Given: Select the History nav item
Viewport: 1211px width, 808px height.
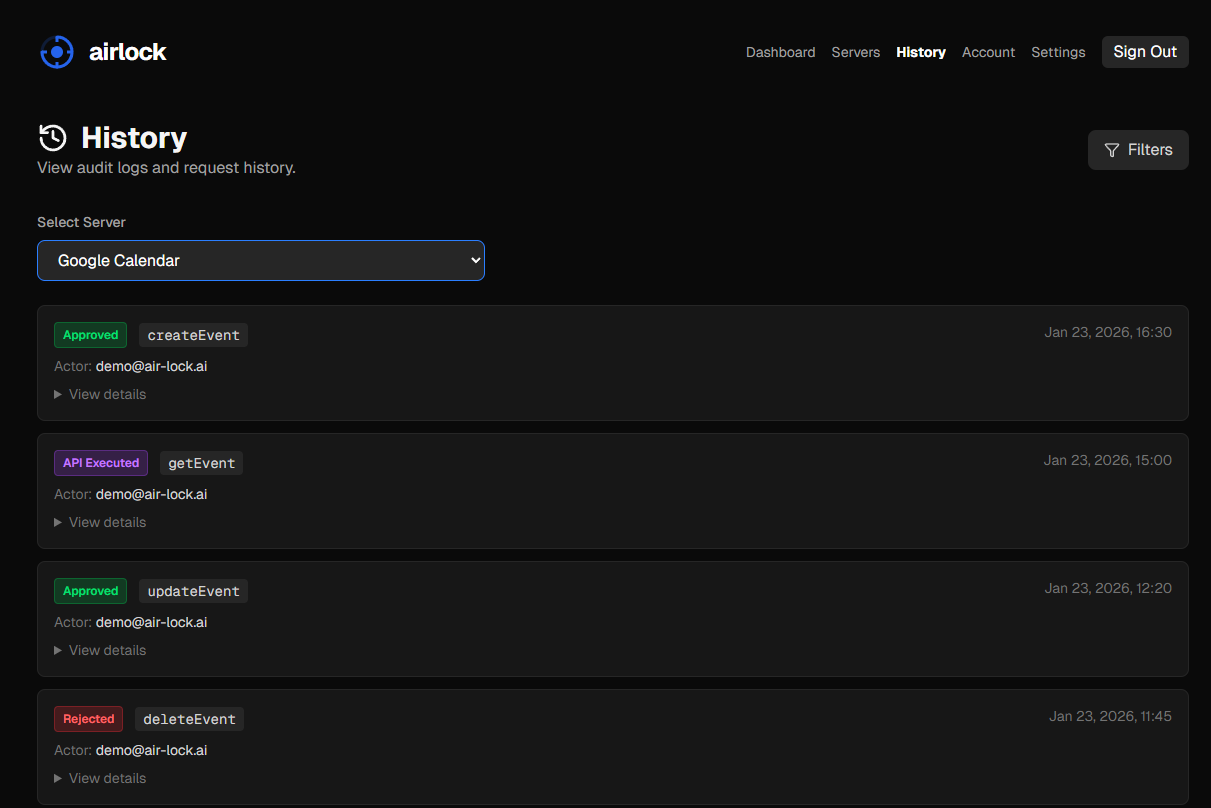Looking at the screenshot, I should [921, 52].
